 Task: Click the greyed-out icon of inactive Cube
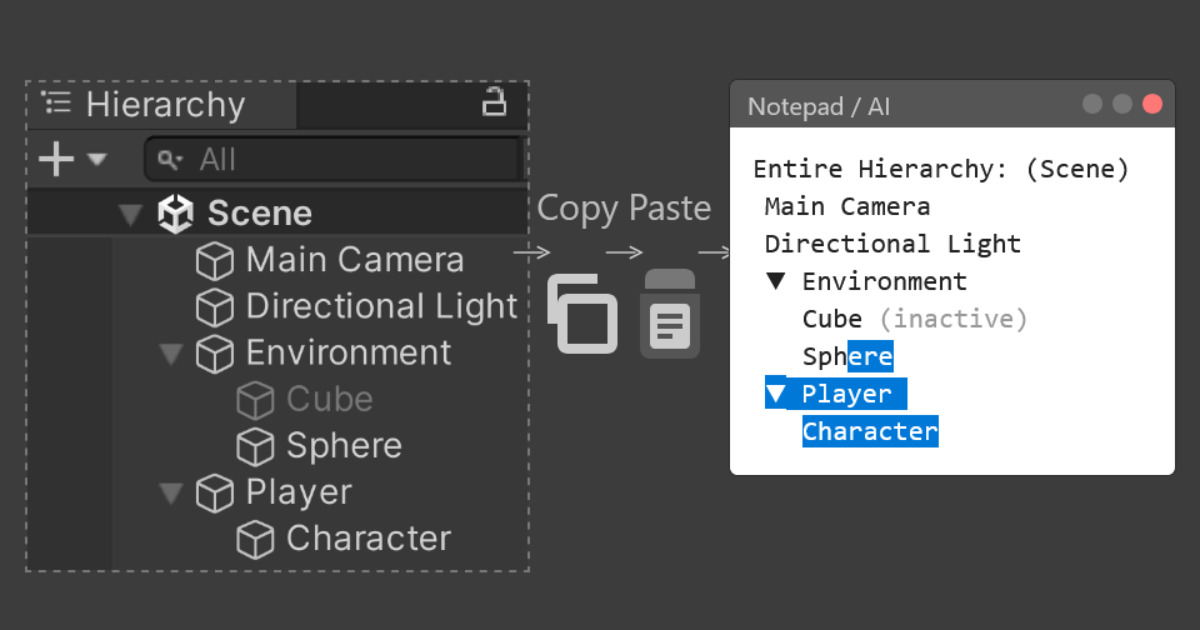[256, 399]
